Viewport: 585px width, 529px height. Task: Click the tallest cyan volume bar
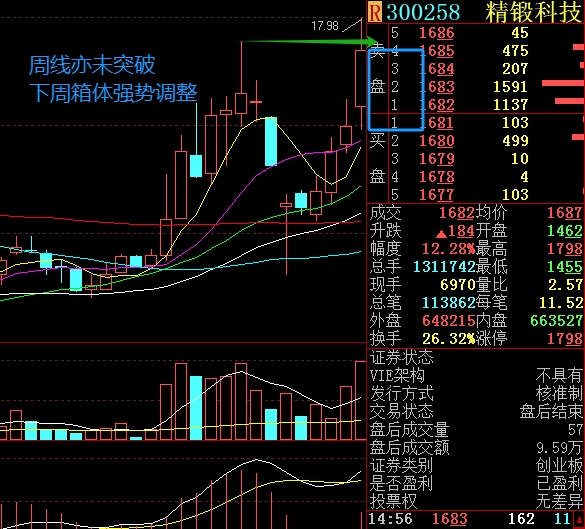(196, 408)
